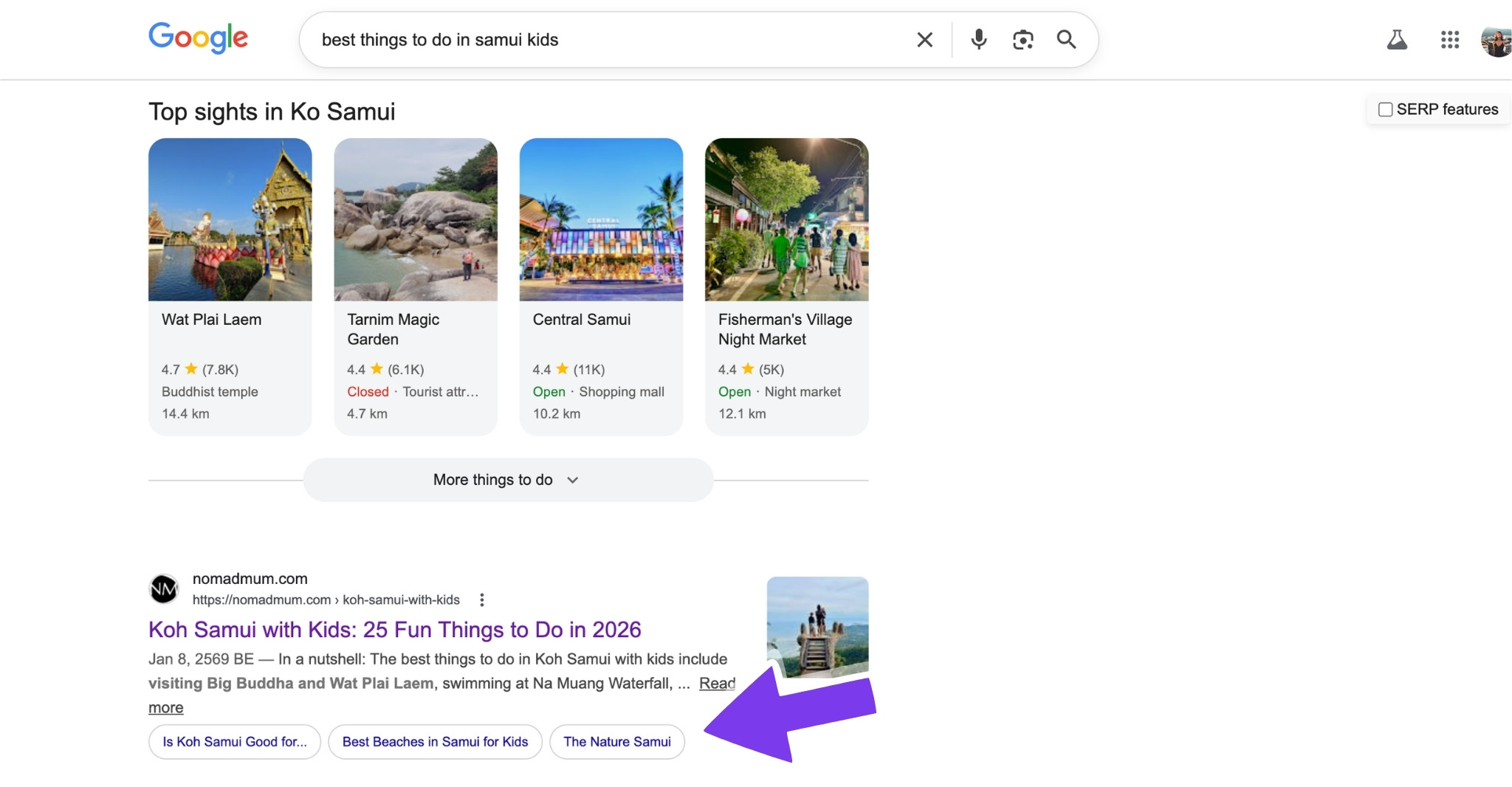Open the Google apps grid
The height and width of the screenshot is (787, 1512).
(1449, 39)
